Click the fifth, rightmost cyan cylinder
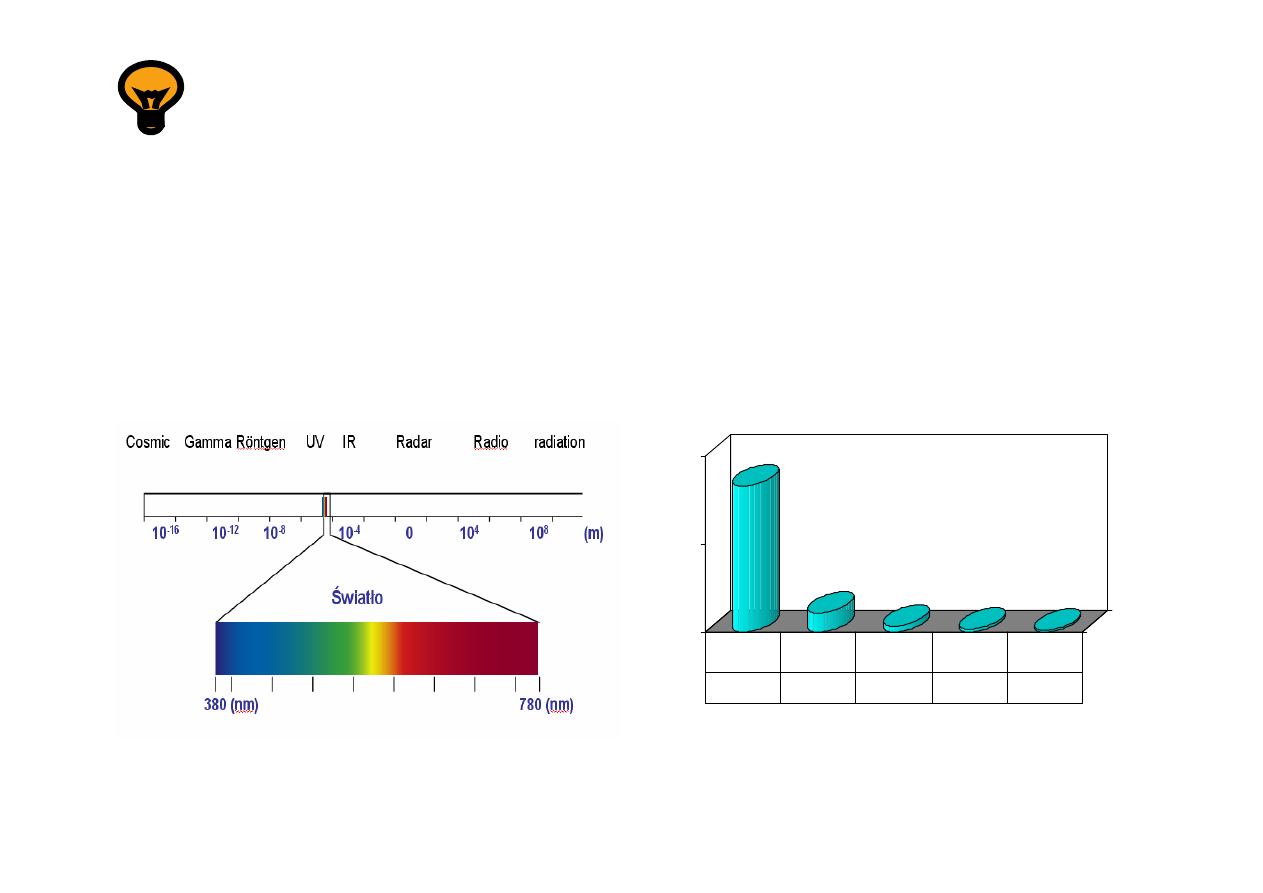 tap(1057, 620)
